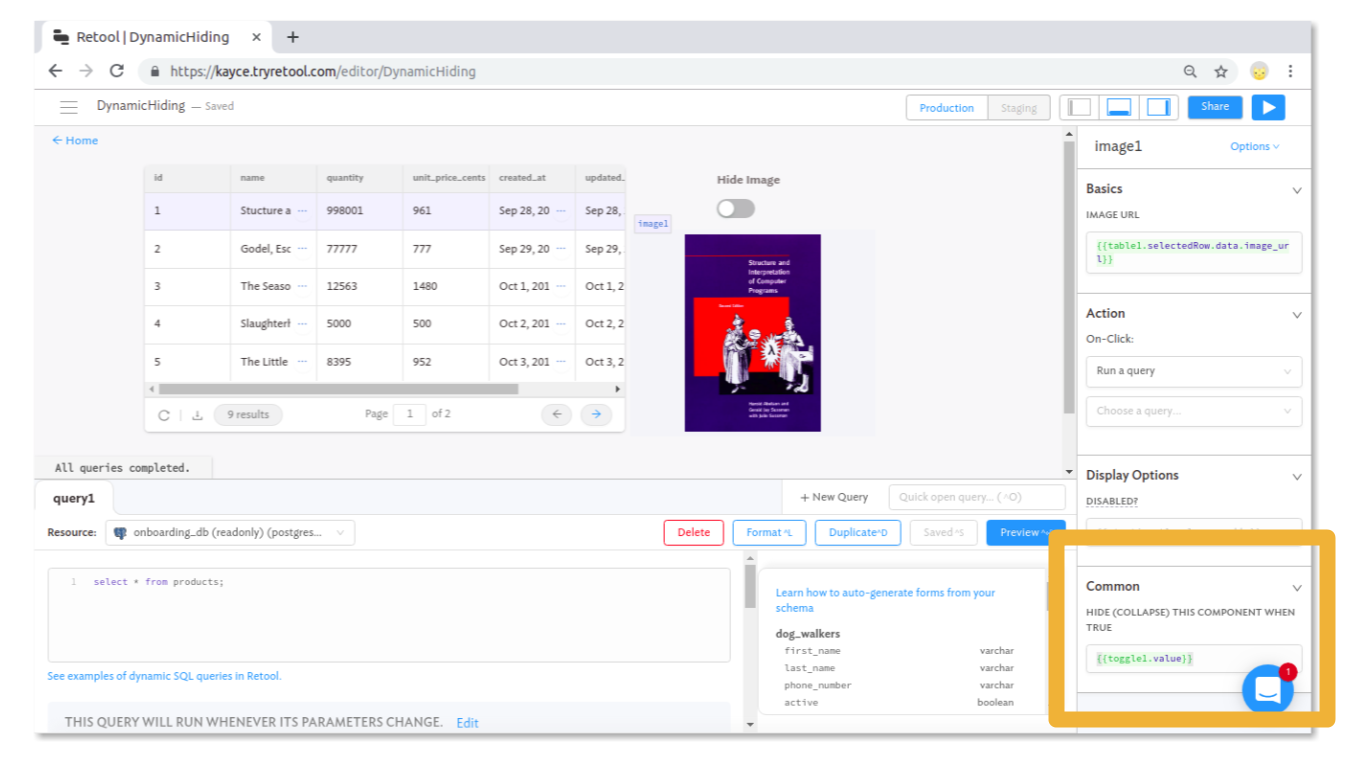
Task: Click the Format query button
Action: 769,532
